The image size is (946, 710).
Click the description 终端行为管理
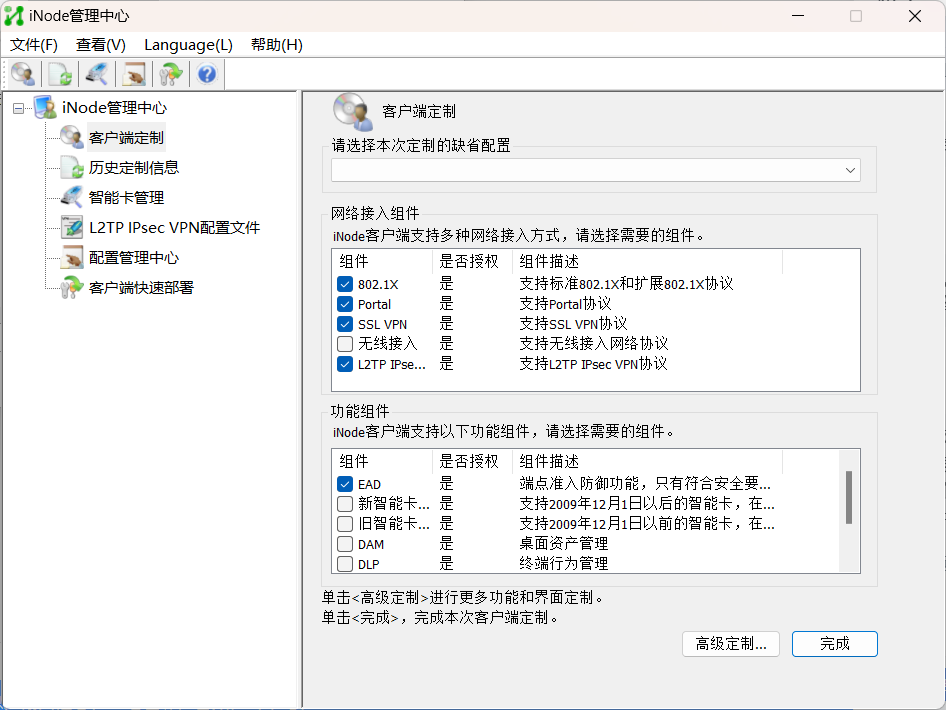[x=563, y=563]
